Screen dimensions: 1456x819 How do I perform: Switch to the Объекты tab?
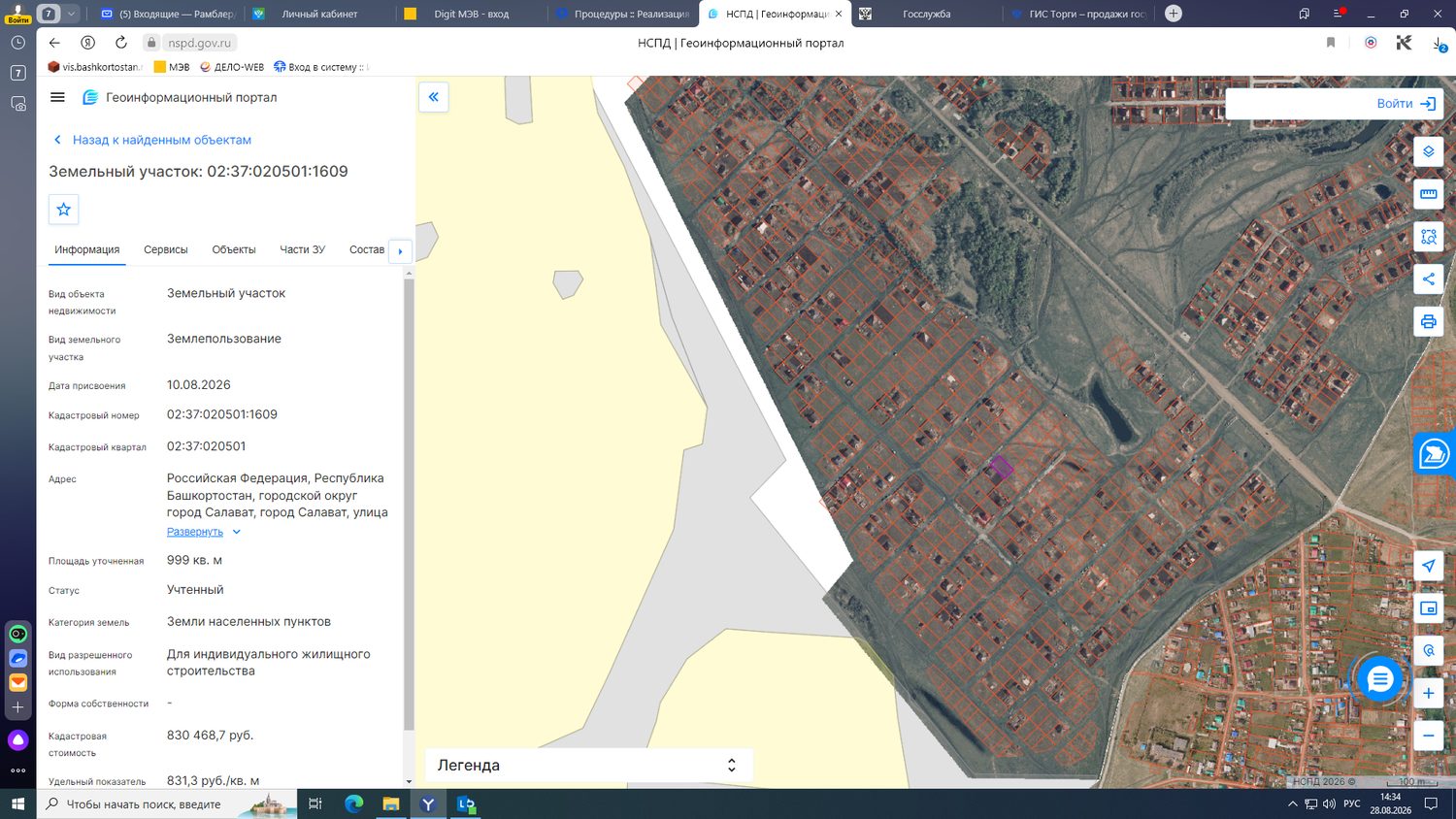pos(234,249)
